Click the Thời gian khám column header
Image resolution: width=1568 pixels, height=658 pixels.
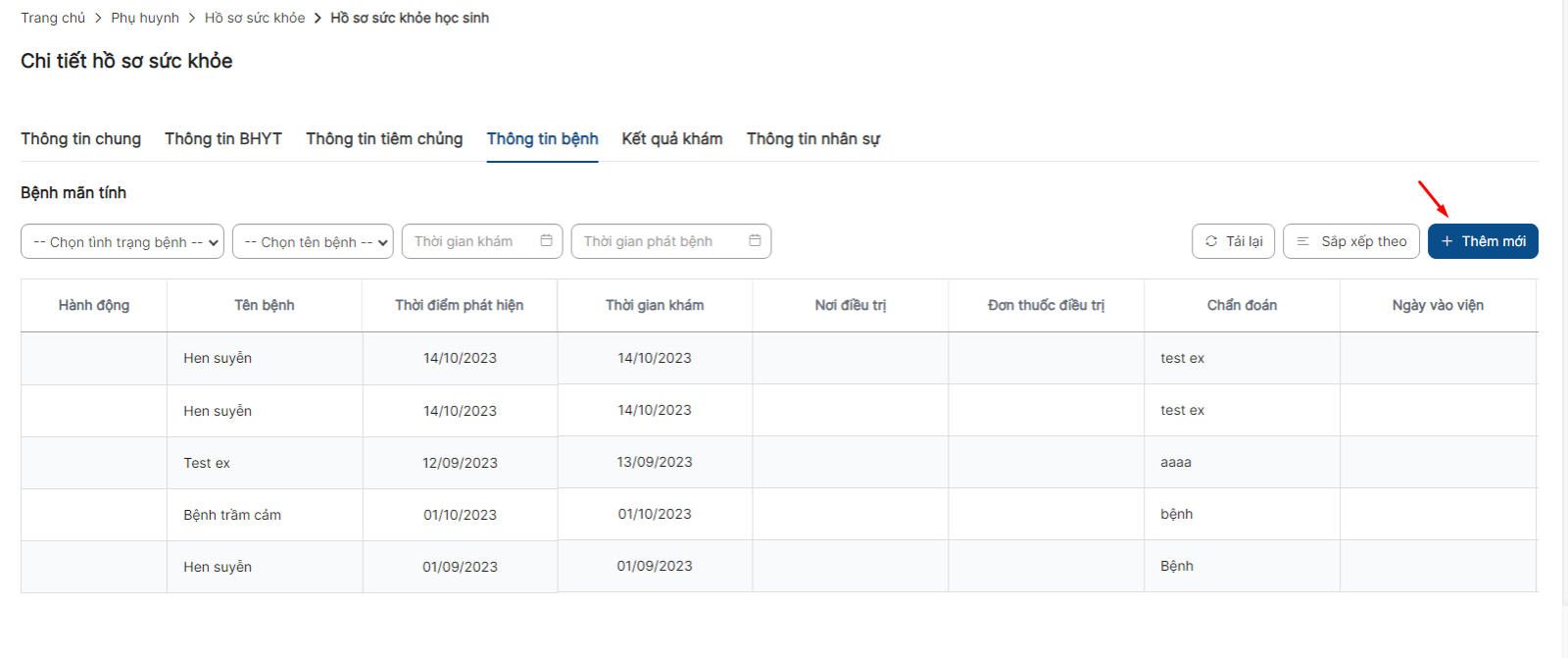pyautogui.click(x=655, y=305)
